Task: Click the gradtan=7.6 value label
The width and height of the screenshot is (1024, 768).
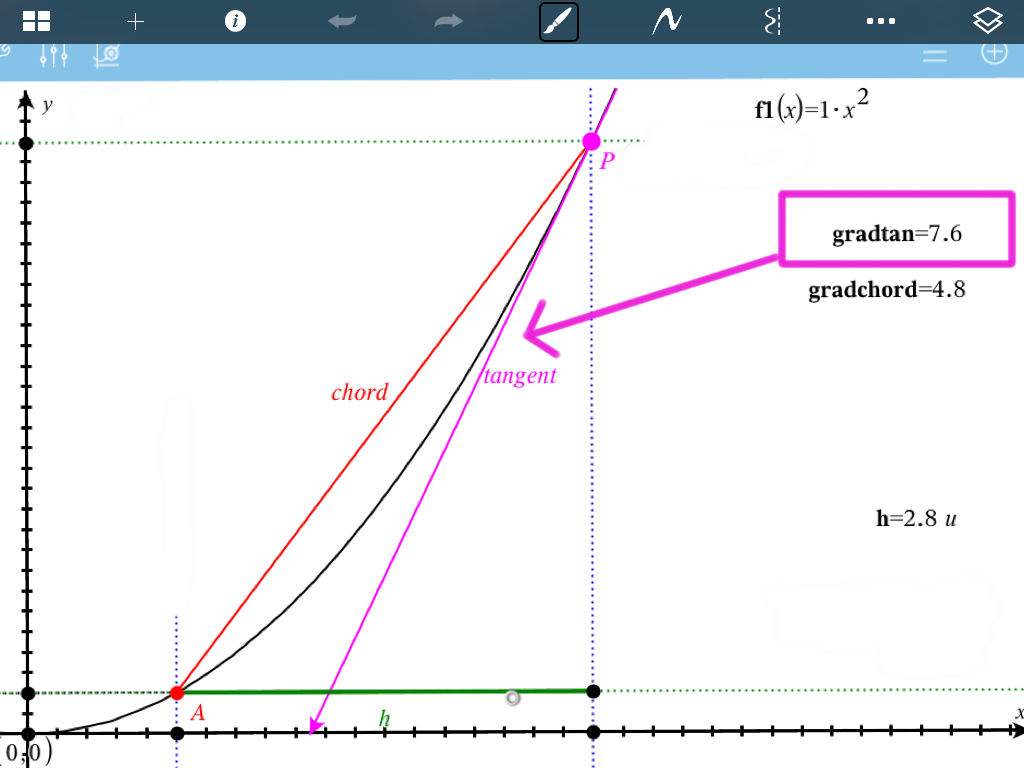Action: coord(897,234)
